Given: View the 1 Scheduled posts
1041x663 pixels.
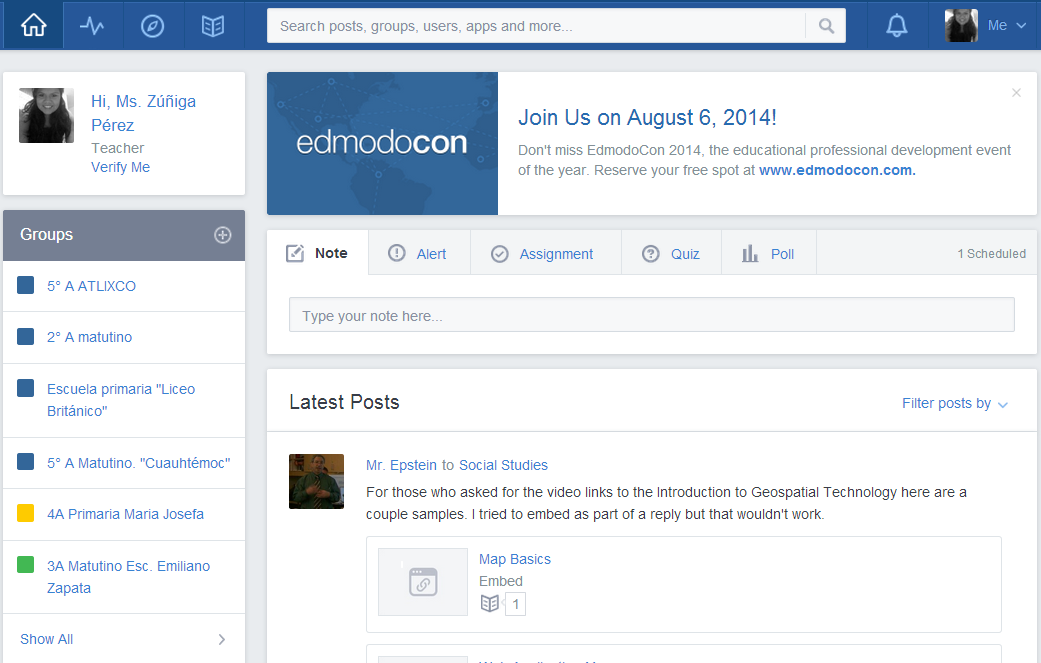Looking at the screenshot, I should [x=991, y=254].
